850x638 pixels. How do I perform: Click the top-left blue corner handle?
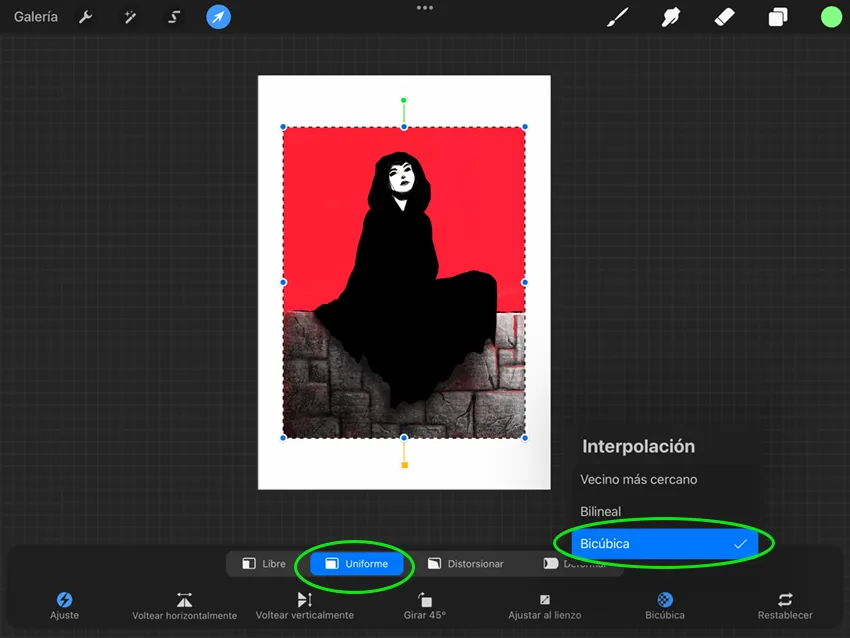click(283, 127)
